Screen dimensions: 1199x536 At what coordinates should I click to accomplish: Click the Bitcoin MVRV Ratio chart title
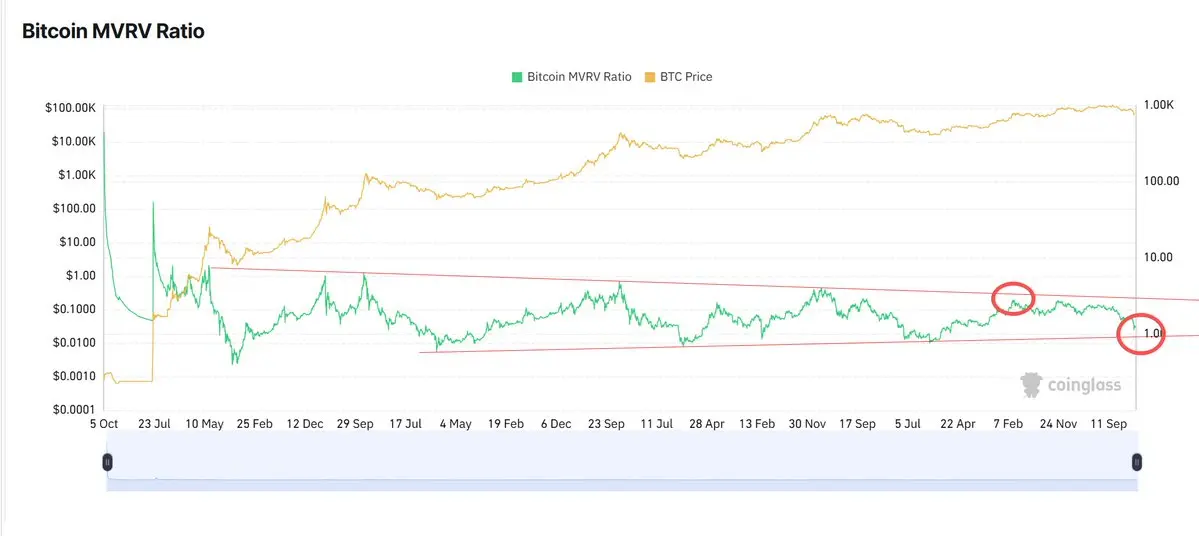[113, 32]
